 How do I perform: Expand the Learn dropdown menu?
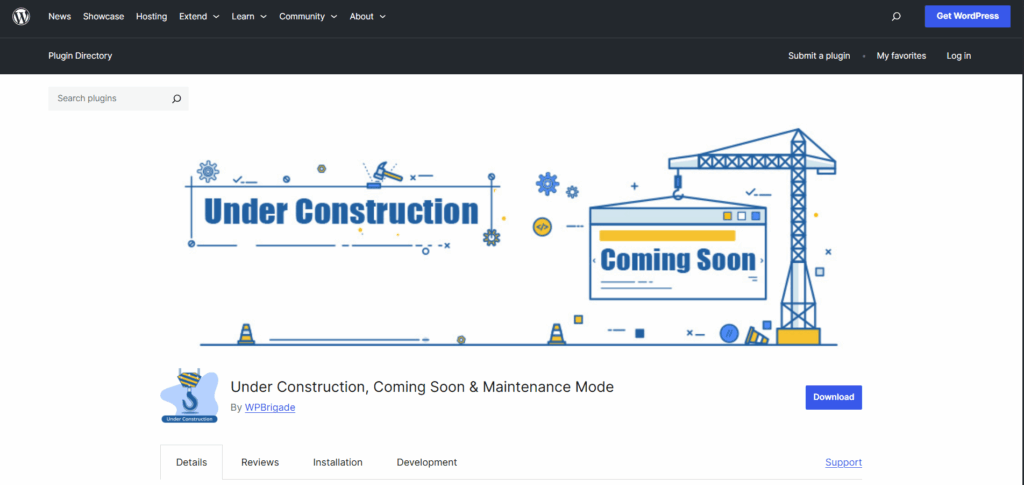click(x=249, y=16)
